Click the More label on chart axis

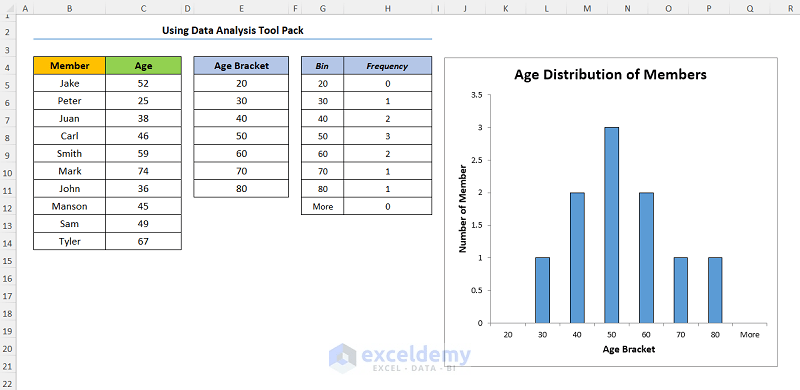pyautogui.click(x=750, y=335)
